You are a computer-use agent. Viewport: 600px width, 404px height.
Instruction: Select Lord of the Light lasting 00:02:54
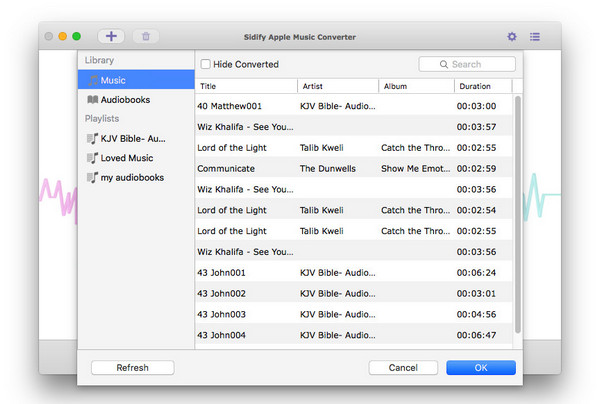pyautogui.click(x=354, y=210)
